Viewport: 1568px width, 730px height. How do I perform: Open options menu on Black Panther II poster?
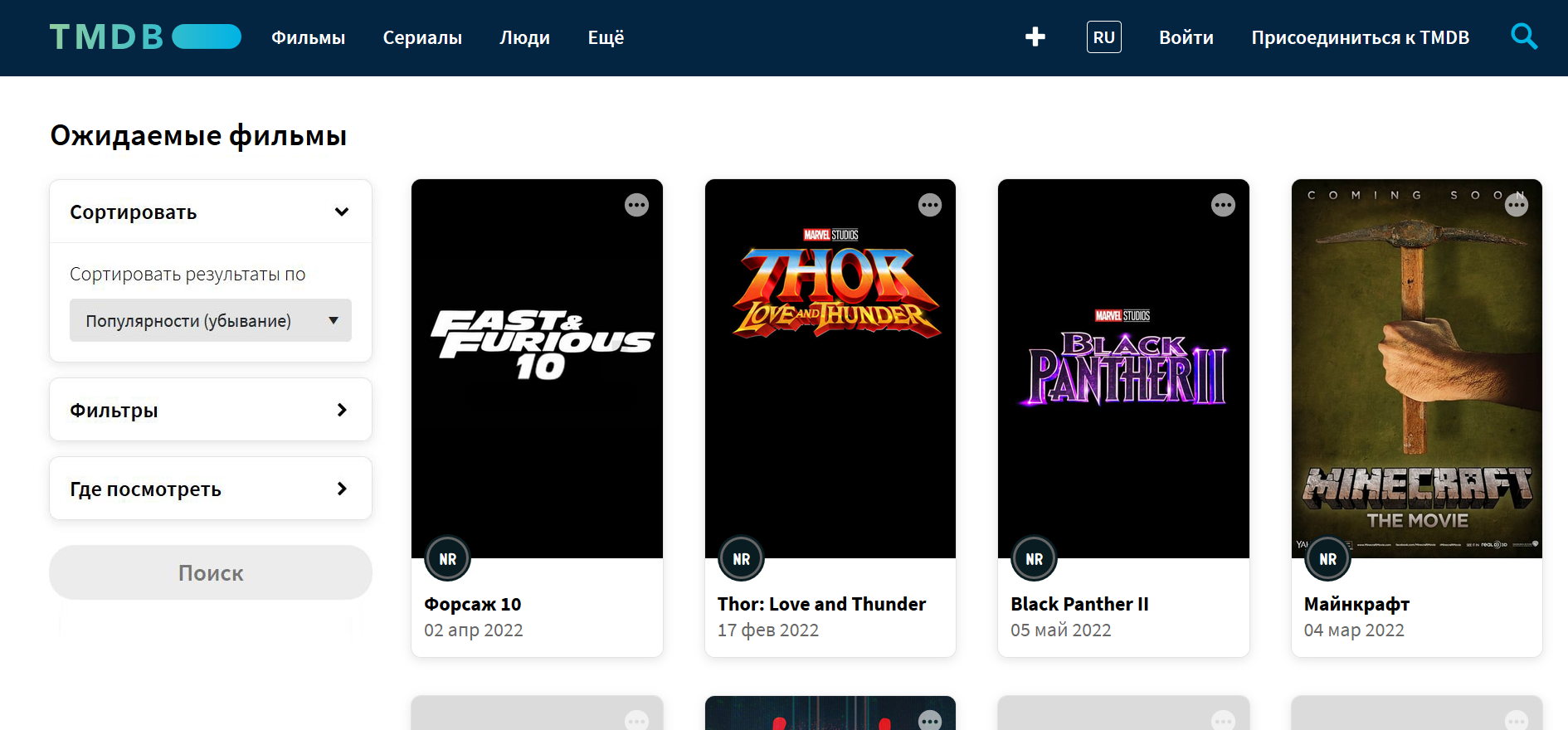1223,205
